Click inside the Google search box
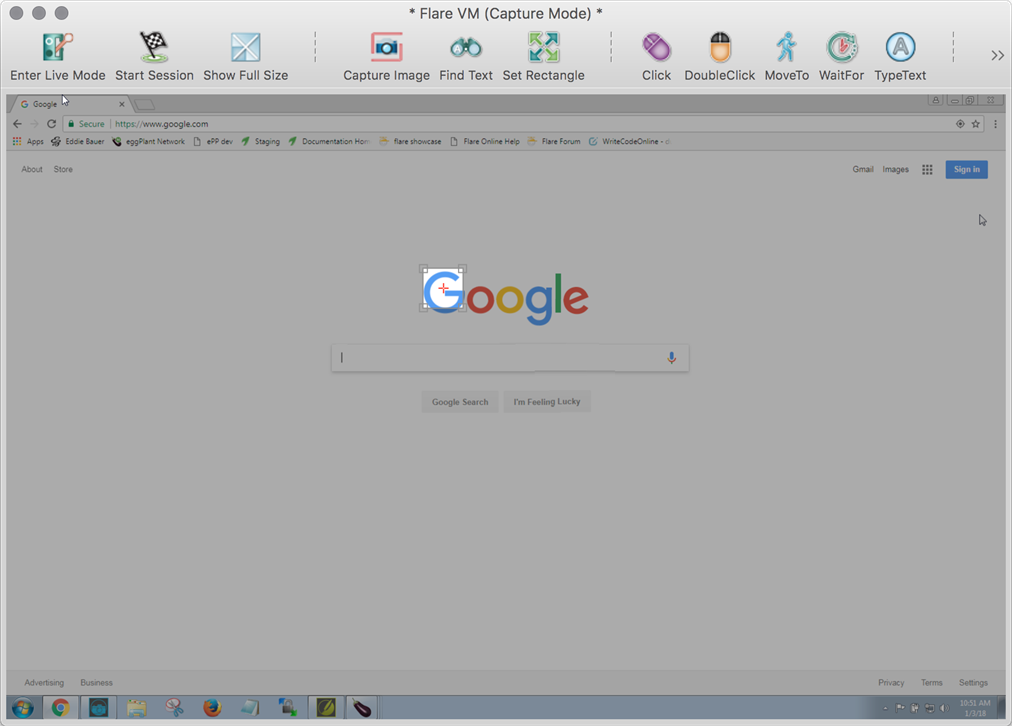This screenshot has width=1012, height=726. point(510,358)
